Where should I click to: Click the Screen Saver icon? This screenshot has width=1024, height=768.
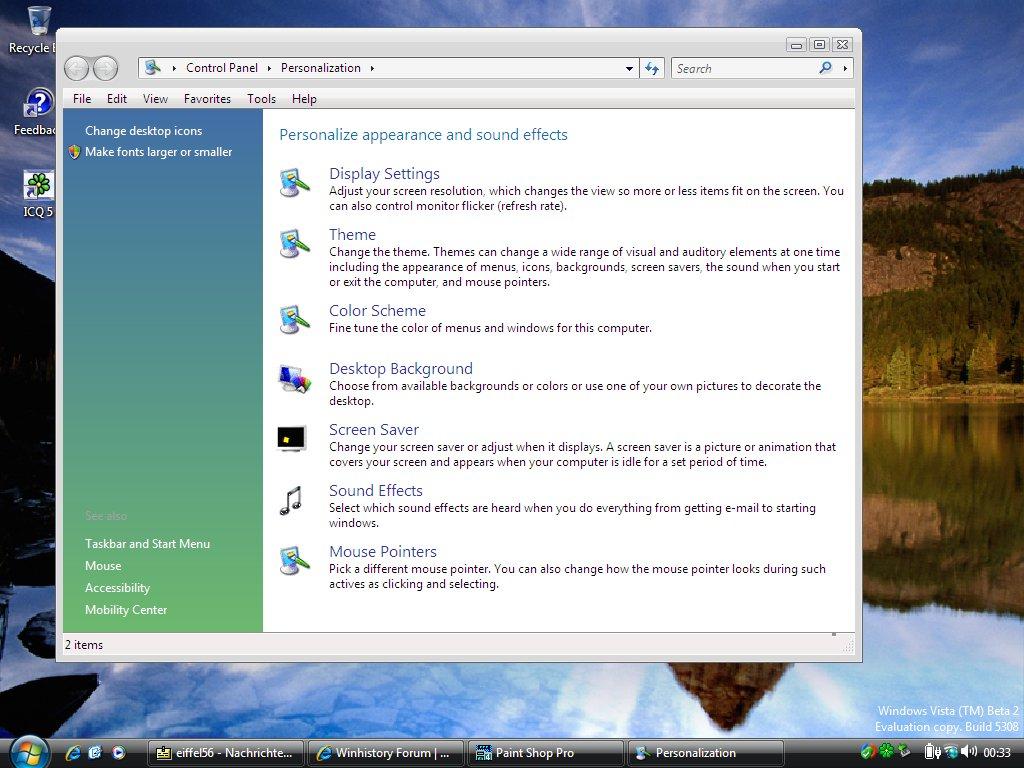(291, 438)
